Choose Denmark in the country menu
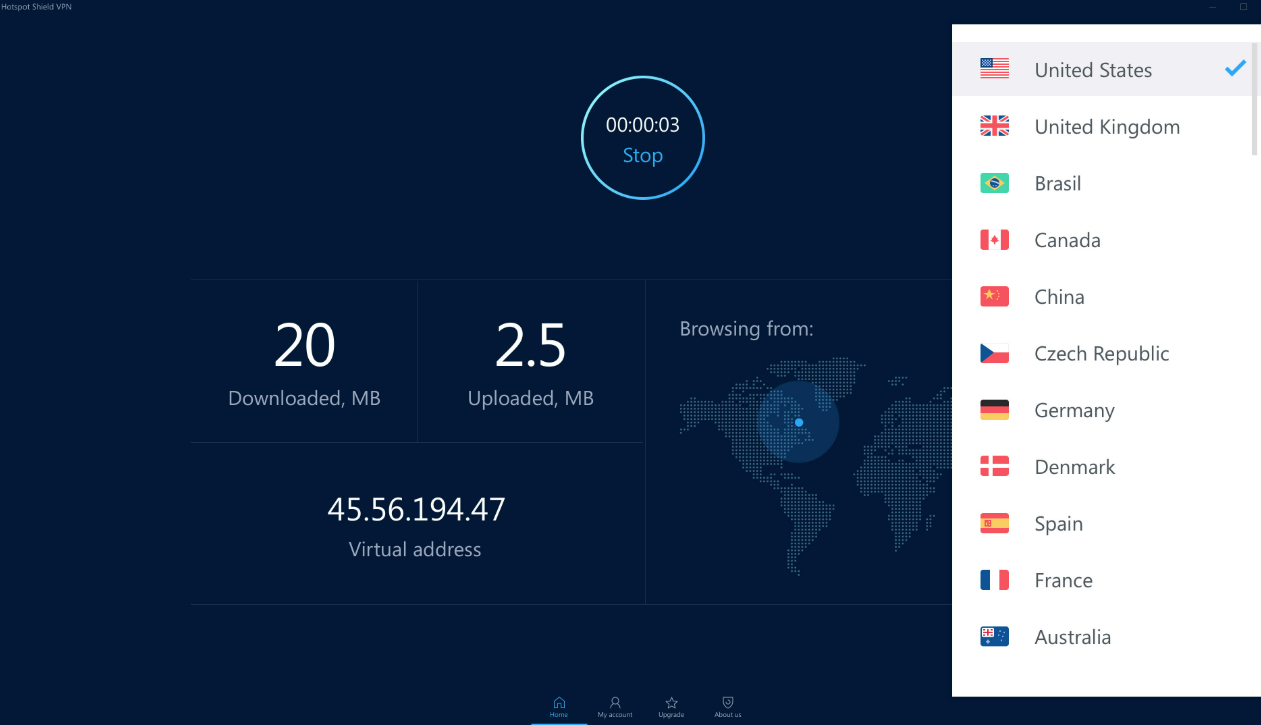 (1074, 467)
